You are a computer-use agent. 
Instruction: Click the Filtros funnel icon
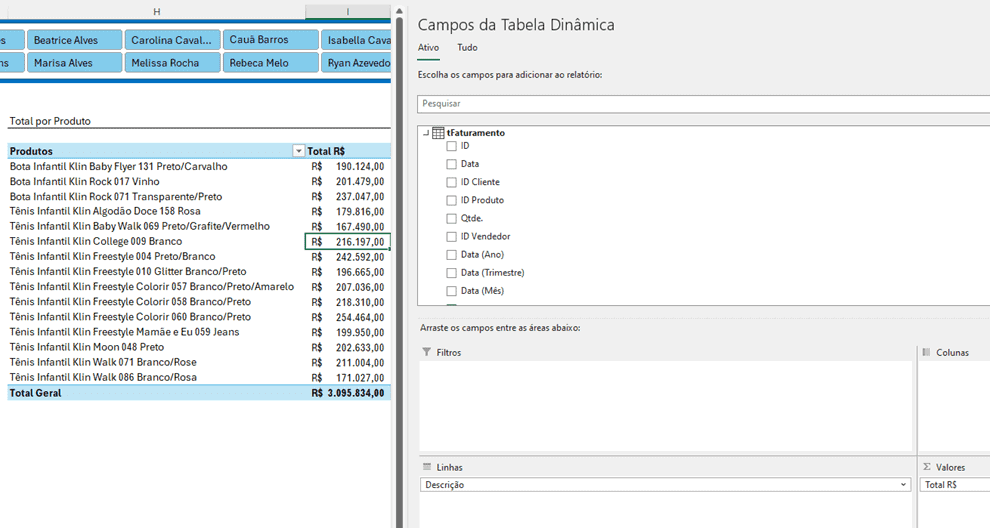coord(427,352)
